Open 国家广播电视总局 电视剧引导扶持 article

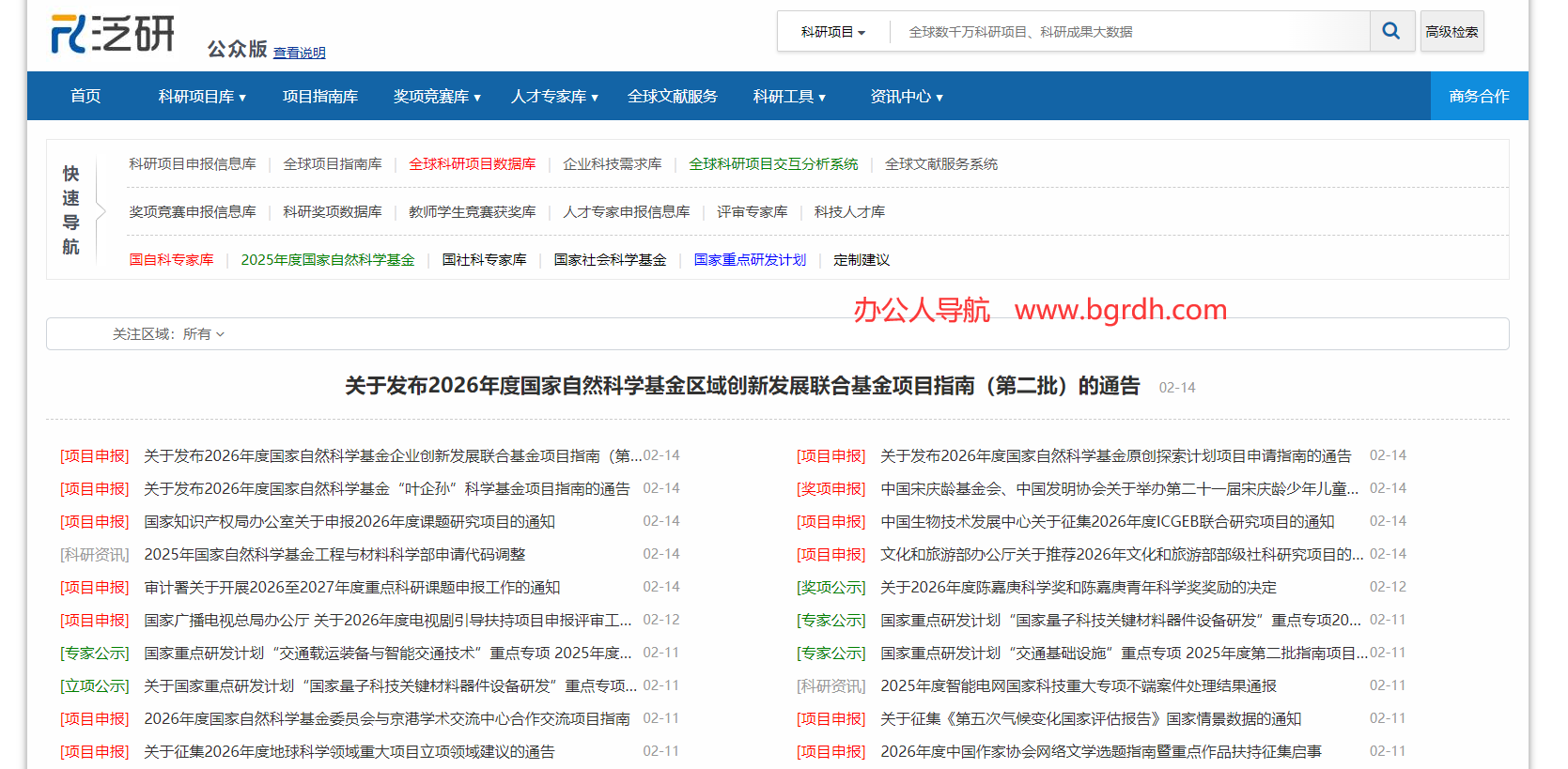pyautogui.click(x=388, y=621)
